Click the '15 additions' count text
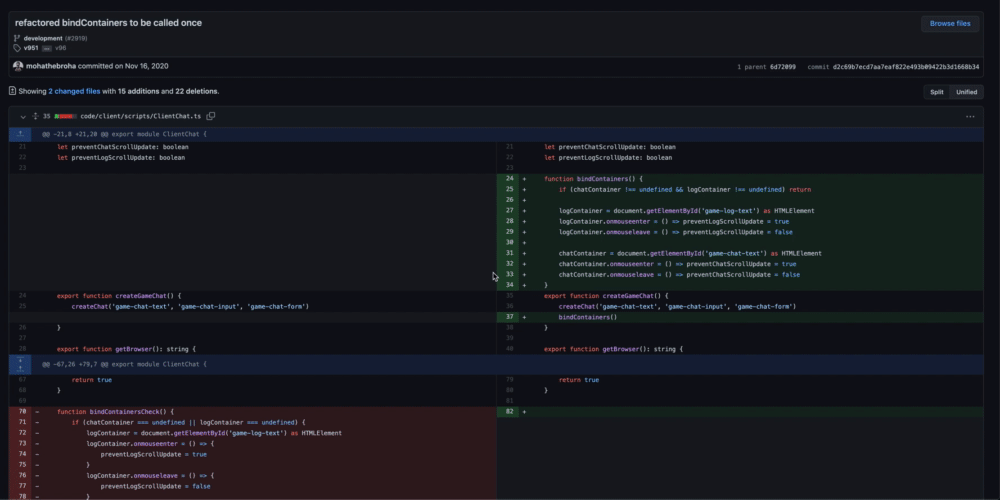Image resolution: width=1000 pixels, height=500 pixels. pos(138,91)
